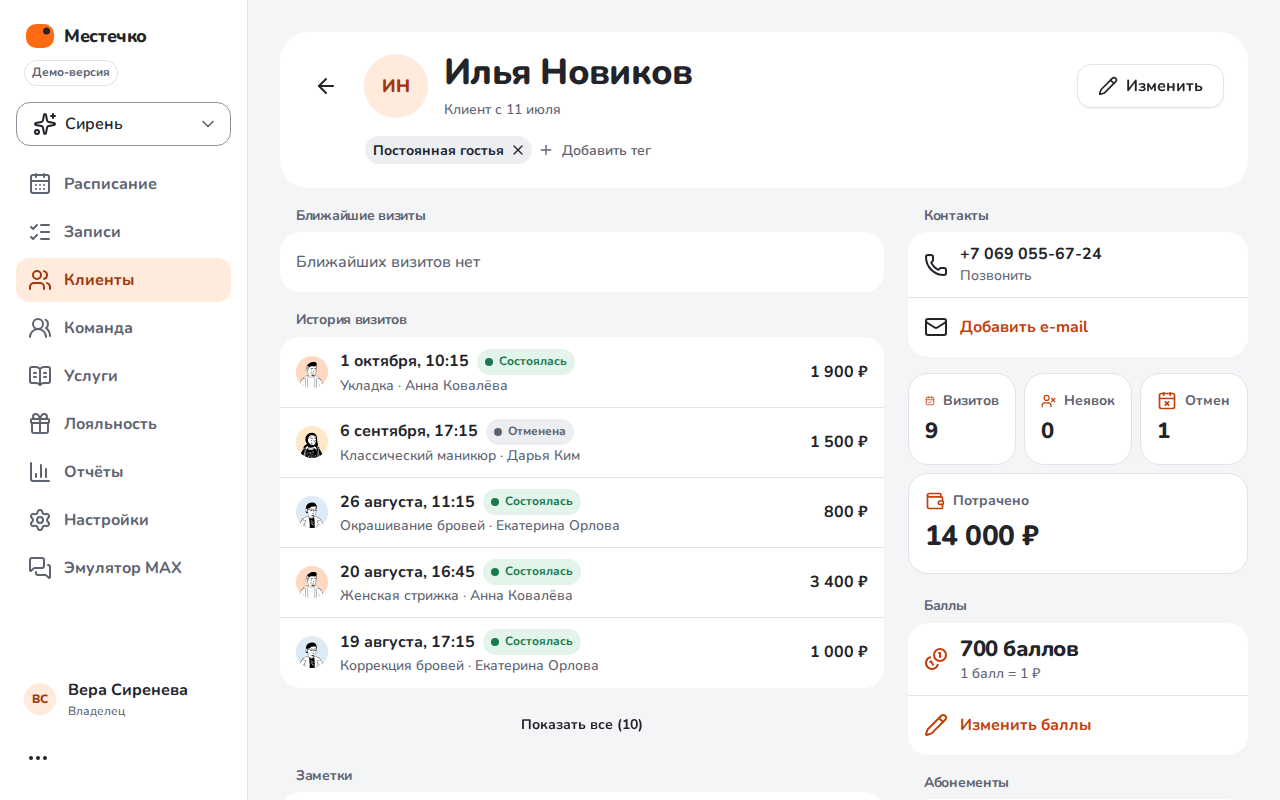Open the three-dots menu at bottom left
Viewport: 1280px width, 800px height.
38,758
